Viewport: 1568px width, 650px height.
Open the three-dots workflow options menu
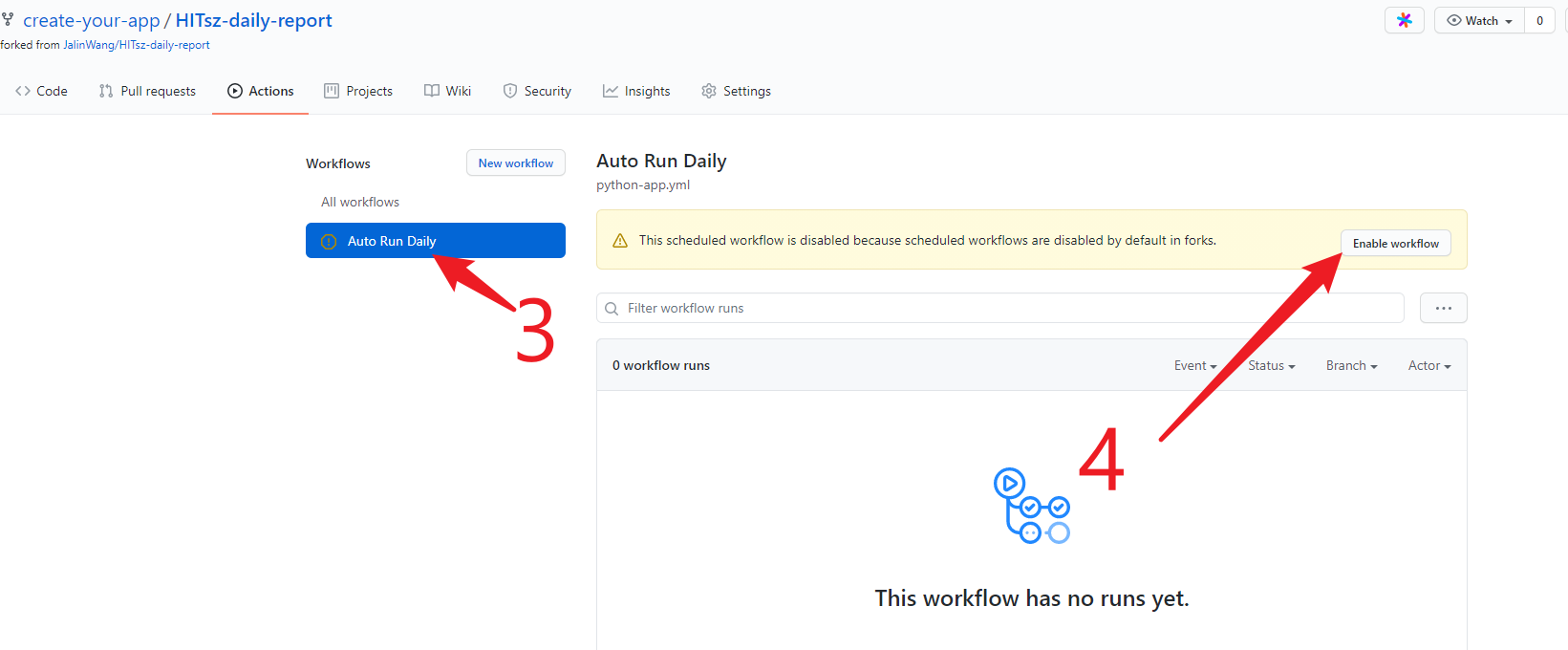pos(1444,308)
